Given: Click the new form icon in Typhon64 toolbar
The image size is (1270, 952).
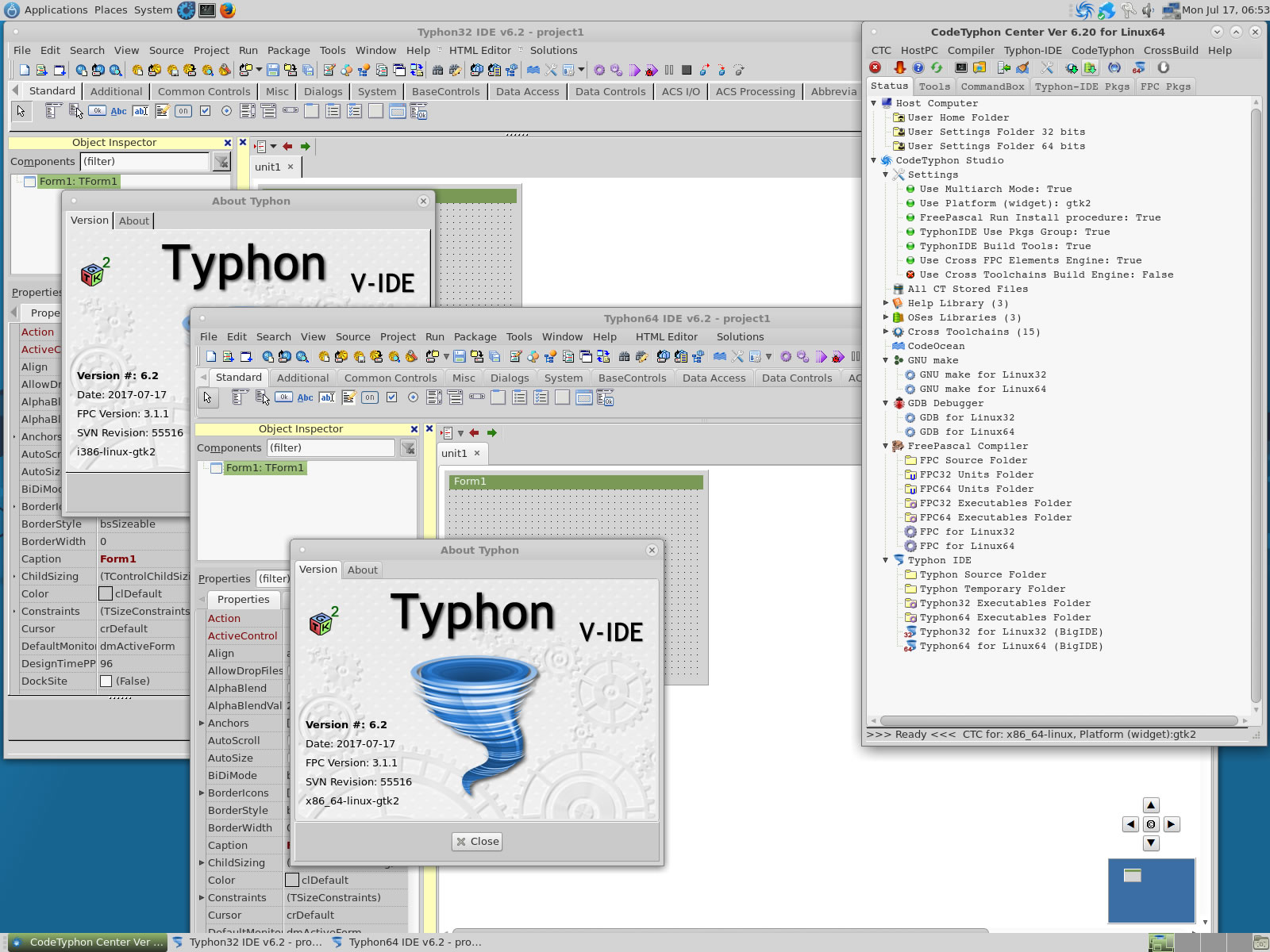Looking at the screenshot, I should coord(246,357).
